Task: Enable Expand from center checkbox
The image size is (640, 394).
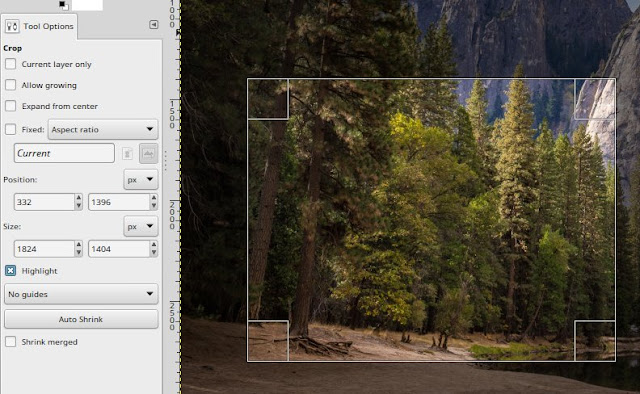Action: coord(11,106)
